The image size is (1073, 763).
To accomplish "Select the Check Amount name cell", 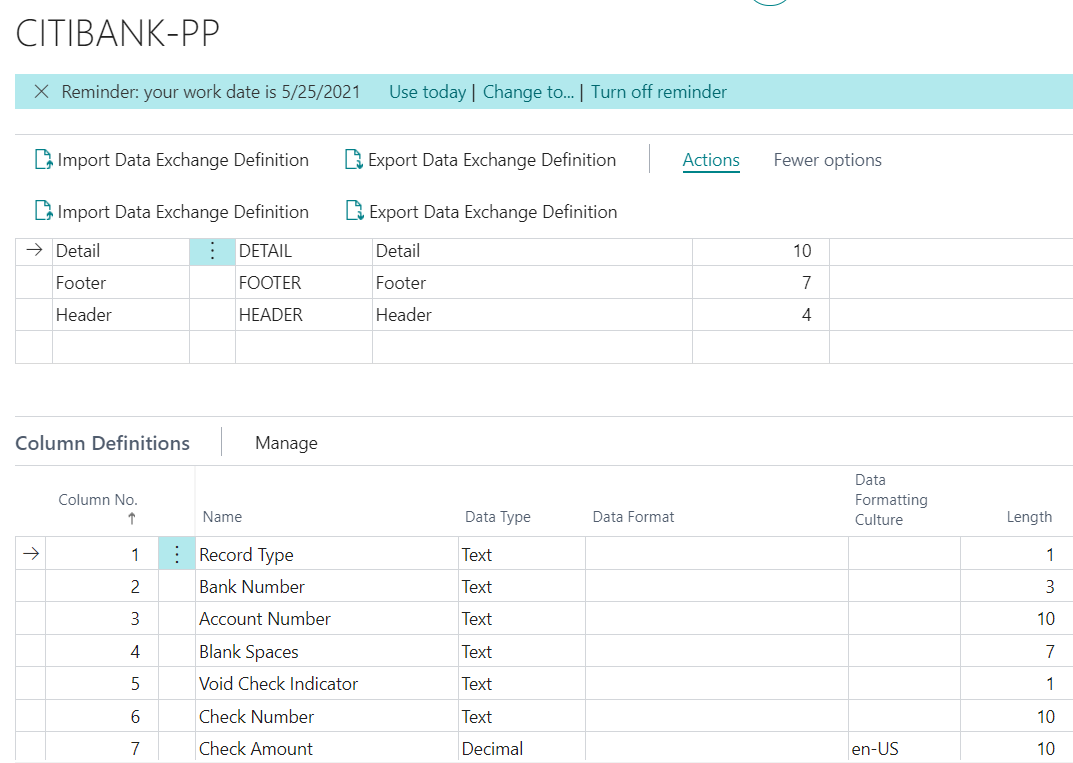I will click(x=326, y=748).
